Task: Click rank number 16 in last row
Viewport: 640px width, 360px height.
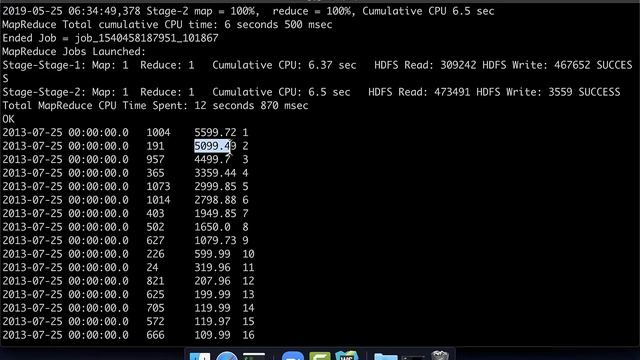Action: [x=249, y=335]
